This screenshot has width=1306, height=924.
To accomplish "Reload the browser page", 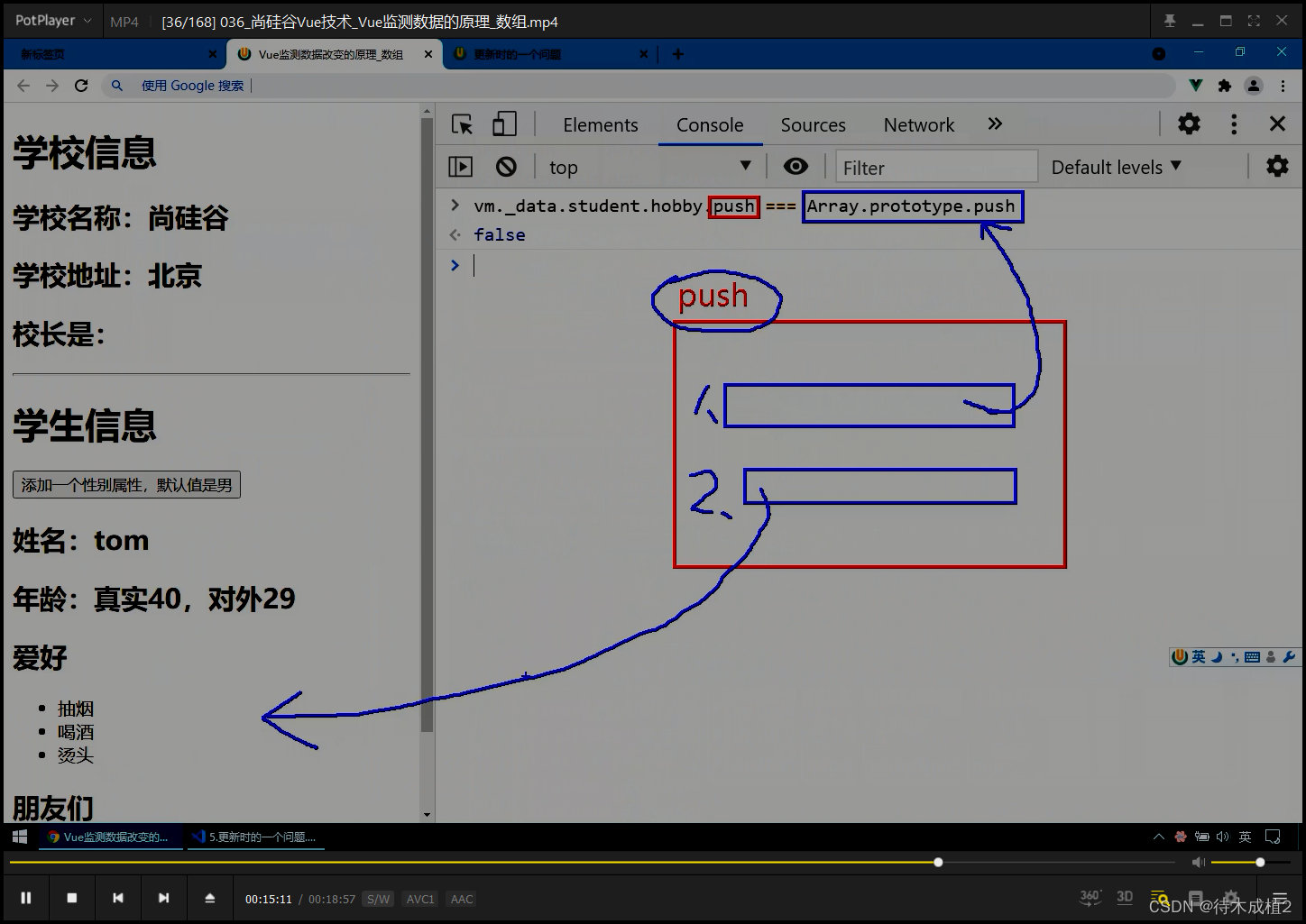I will tap(81, 86).
